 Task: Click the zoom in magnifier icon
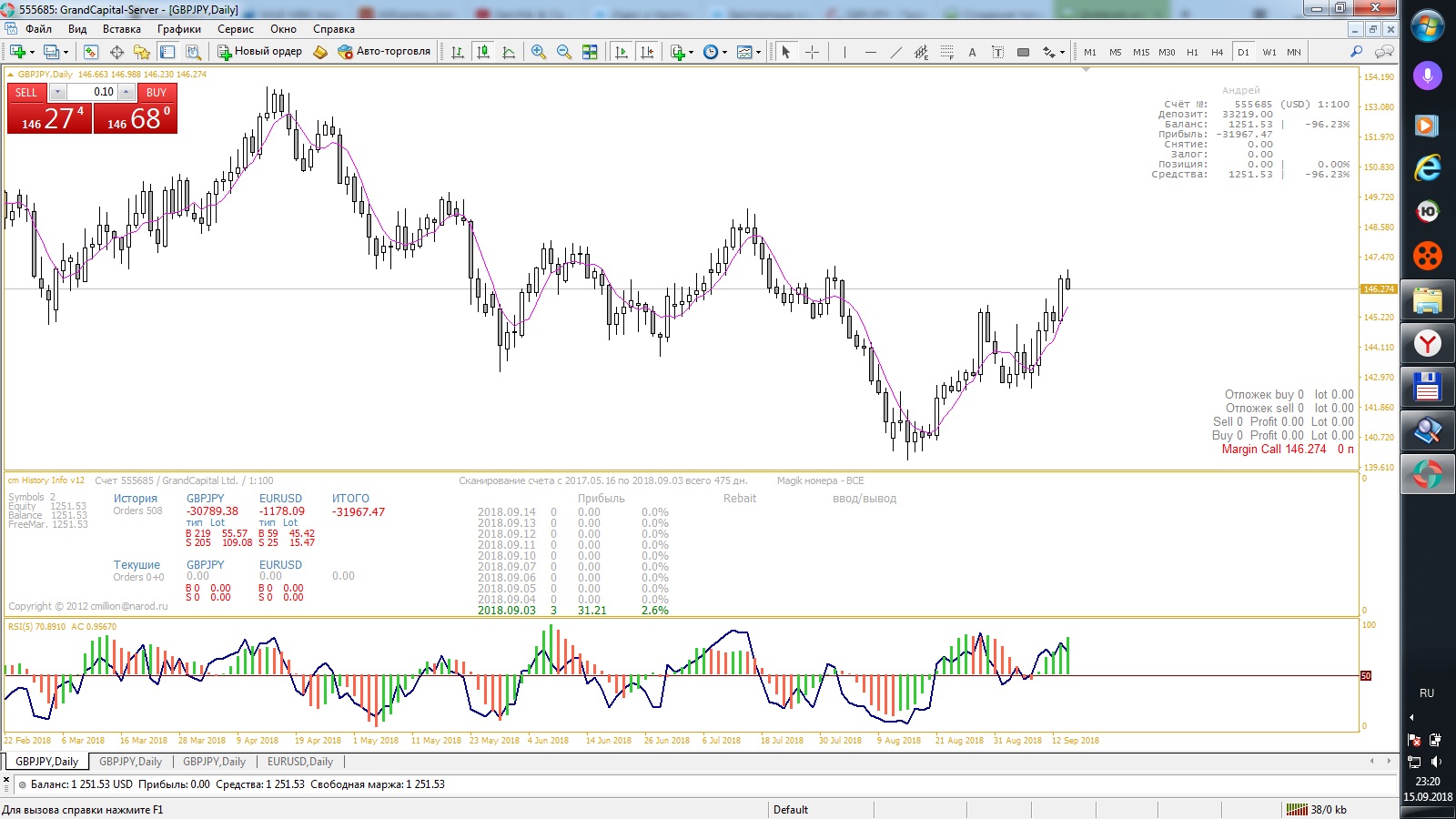(539, 52)
